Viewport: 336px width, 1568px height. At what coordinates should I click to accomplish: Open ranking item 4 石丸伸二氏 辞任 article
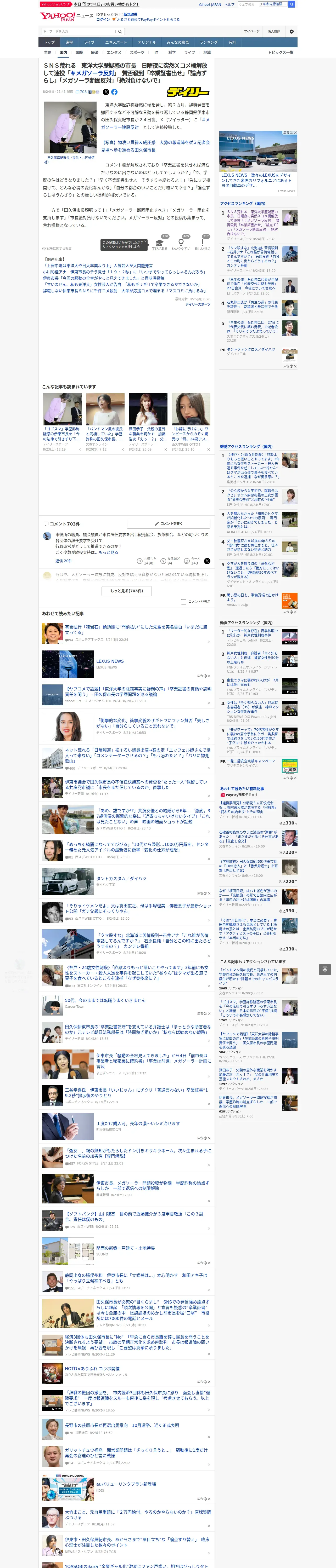(253, 305)
